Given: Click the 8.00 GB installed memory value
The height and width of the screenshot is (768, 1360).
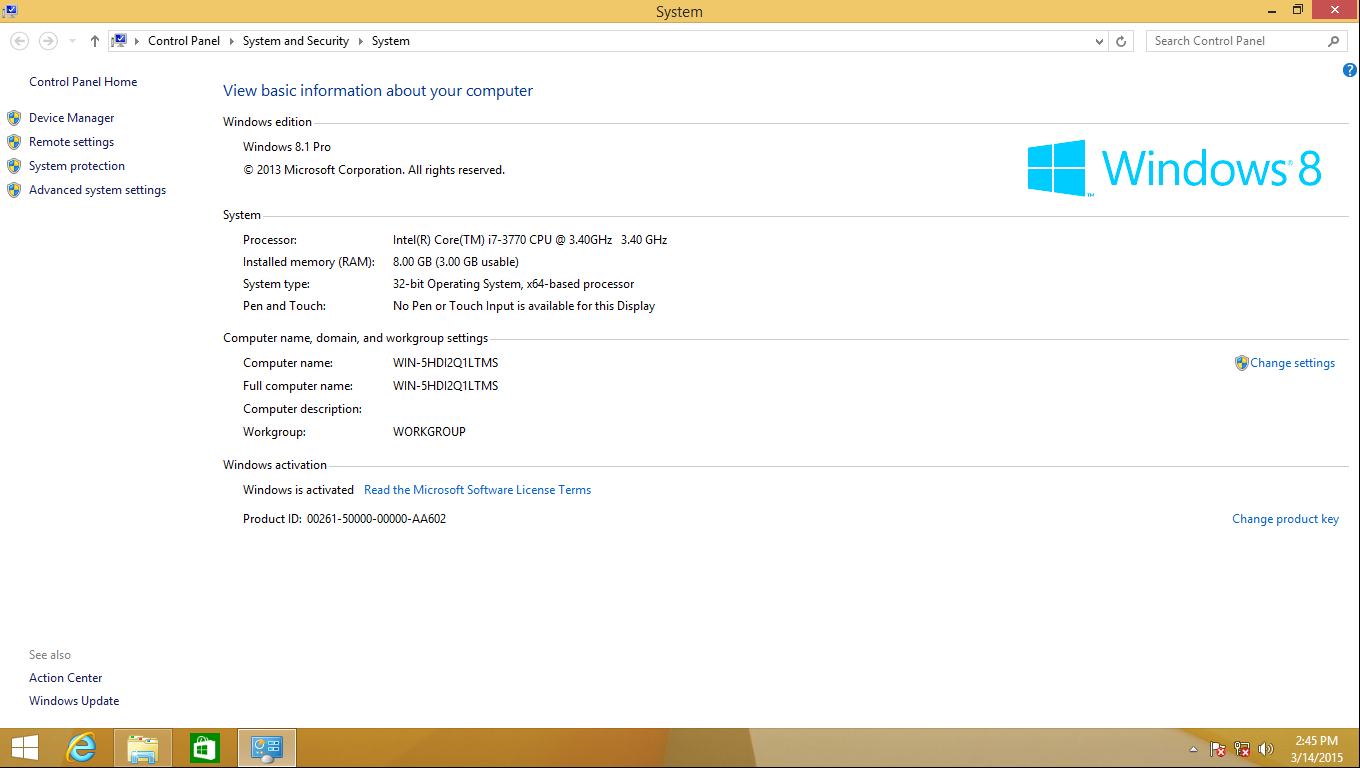Looking at the screenshot, I should 456,262.
